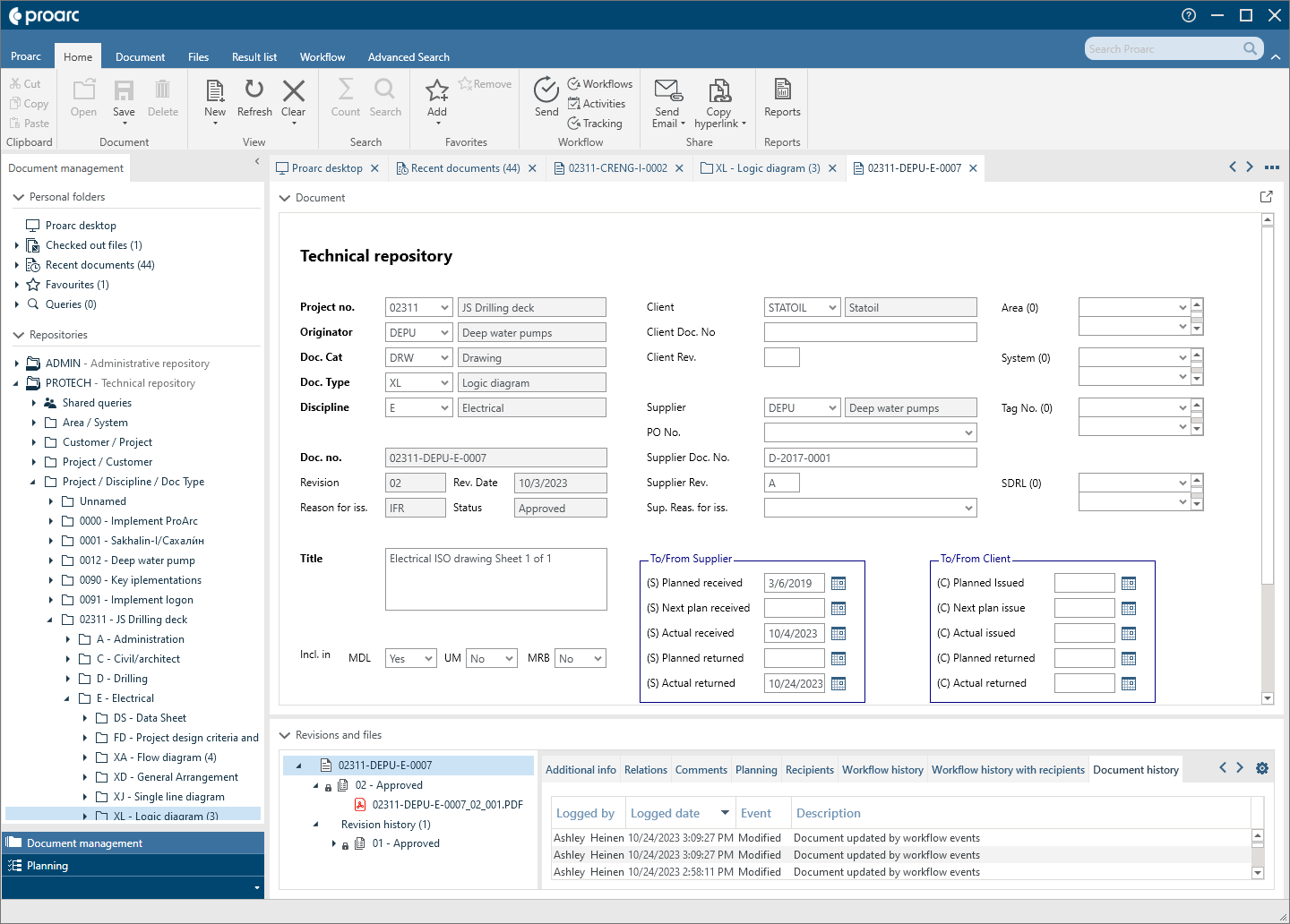The width and height of the screenshot is (1290, 924).
Task: Create a new document
Action: pos(214,98)
